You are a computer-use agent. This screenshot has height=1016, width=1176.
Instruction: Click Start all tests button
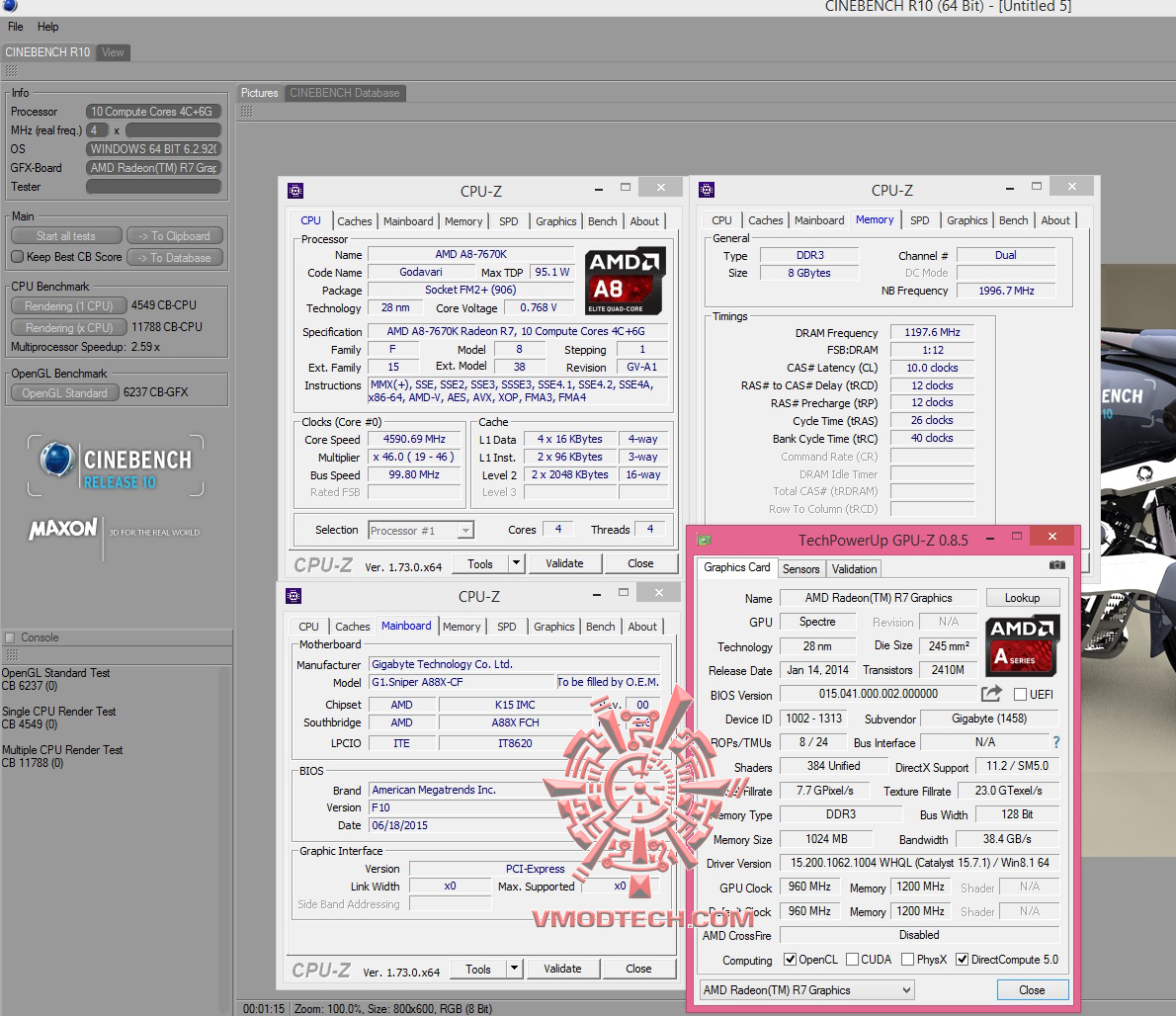[66, 236]
